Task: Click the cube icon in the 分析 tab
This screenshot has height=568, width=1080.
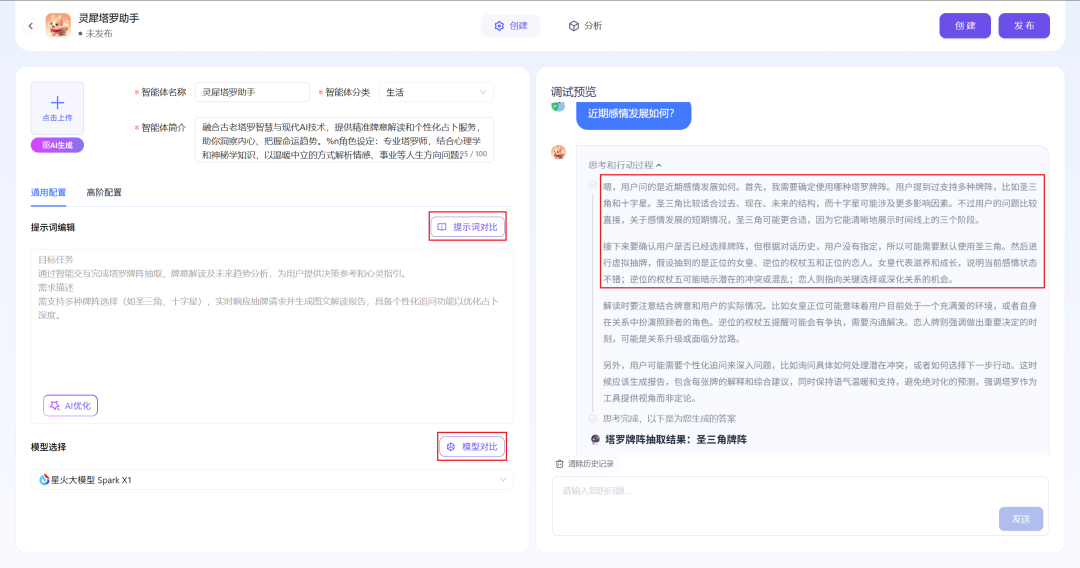Action: (574, 25)
